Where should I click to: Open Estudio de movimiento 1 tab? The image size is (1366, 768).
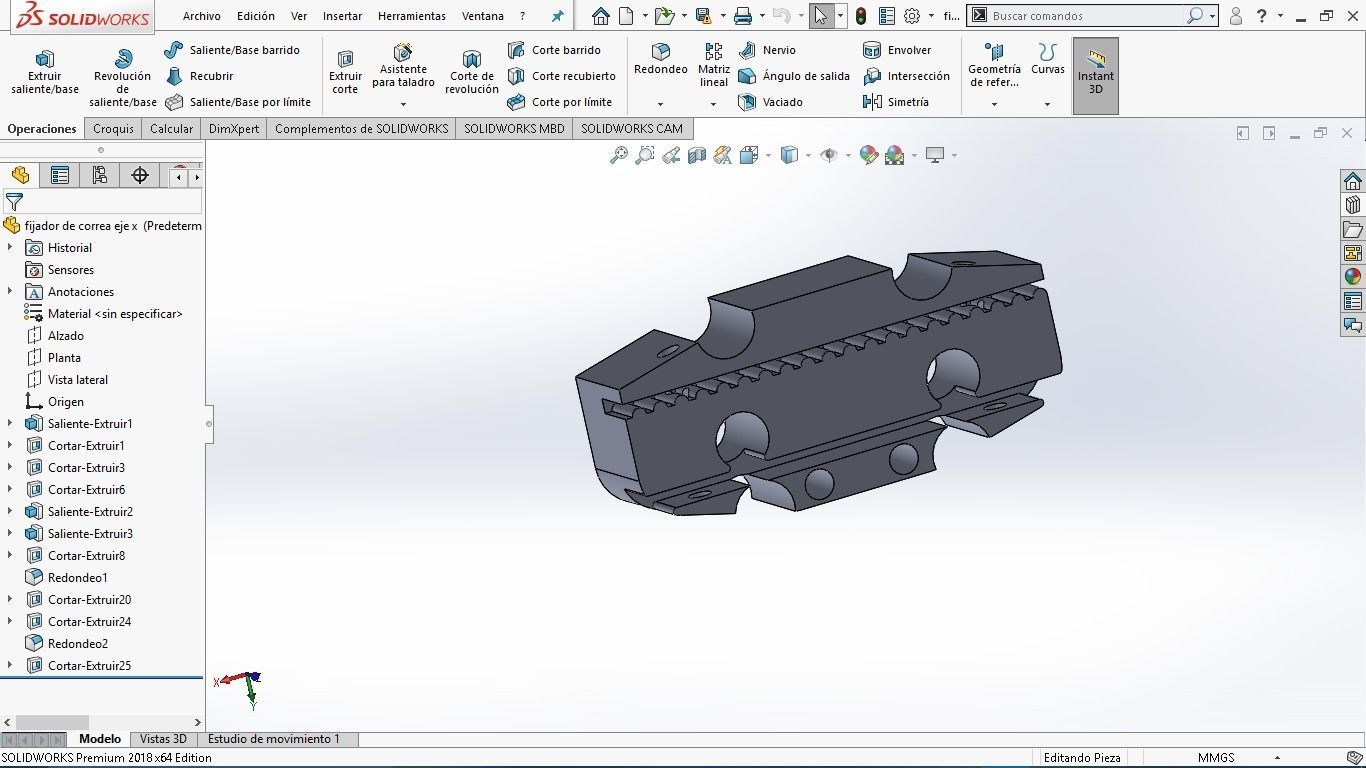pyautogui.click(x=274, y=739)
